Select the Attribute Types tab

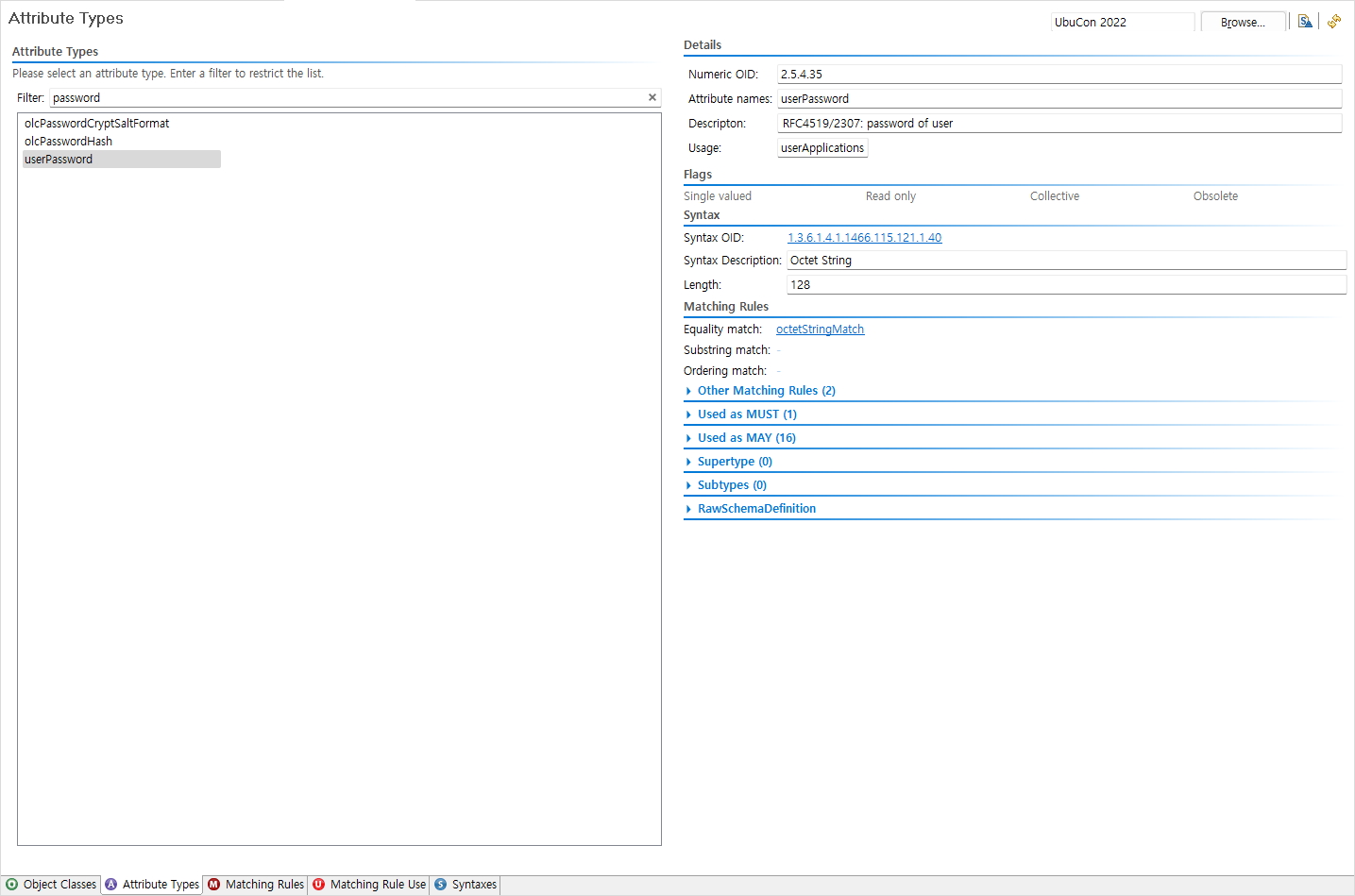[152, 885]
